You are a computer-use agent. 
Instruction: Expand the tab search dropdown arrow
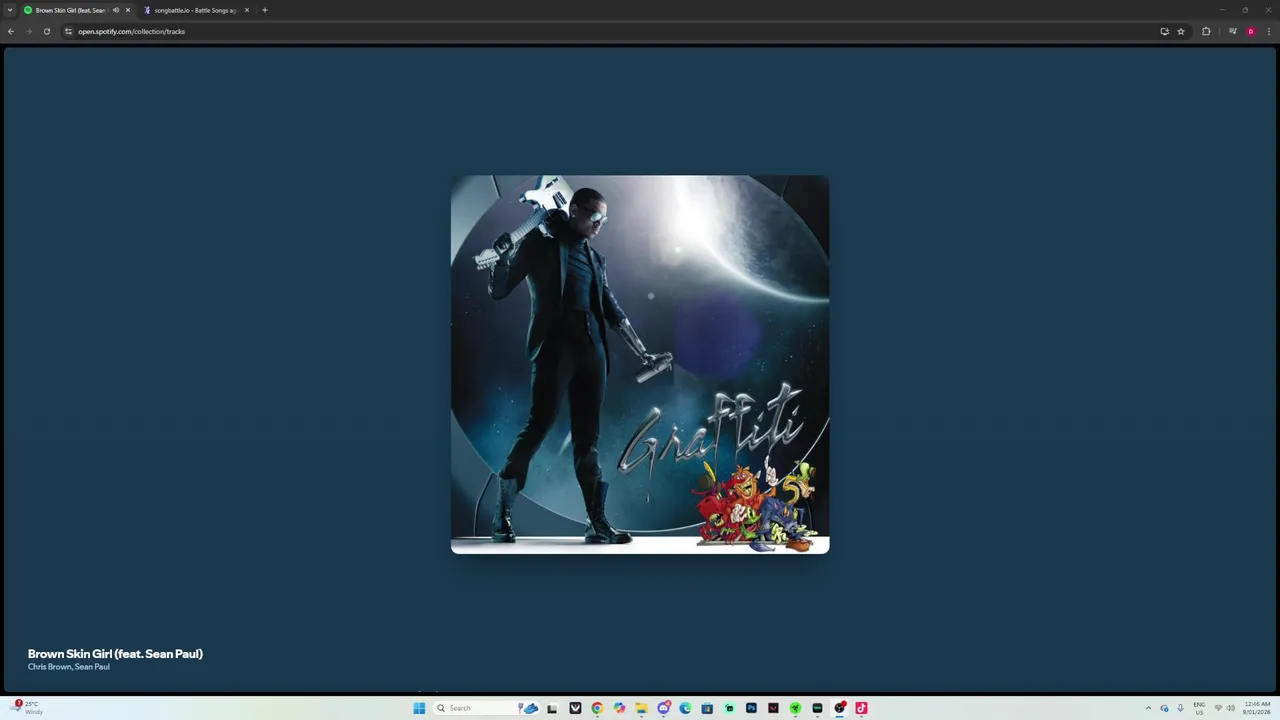pyautogui.click(x=10, y=10)
